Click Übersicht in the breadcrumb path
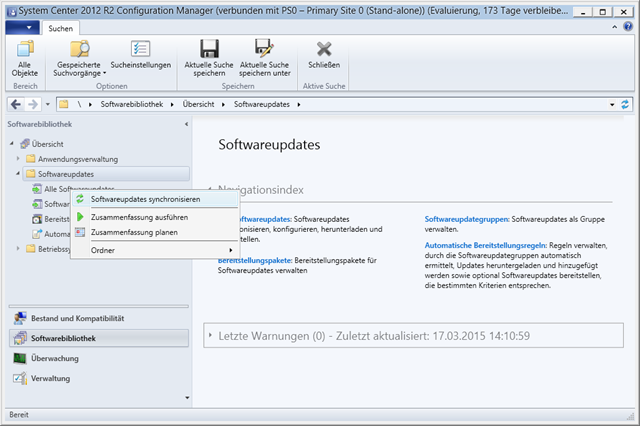This screenshot has height=426, width=640. coord(198,104)
